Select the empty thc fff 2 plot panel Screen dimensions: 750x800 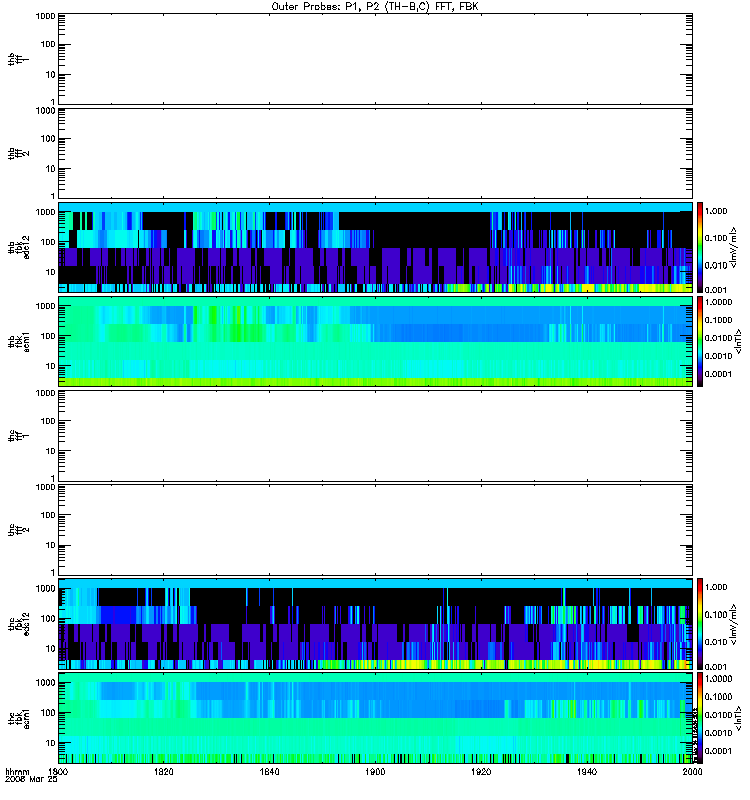coord(376,530)
